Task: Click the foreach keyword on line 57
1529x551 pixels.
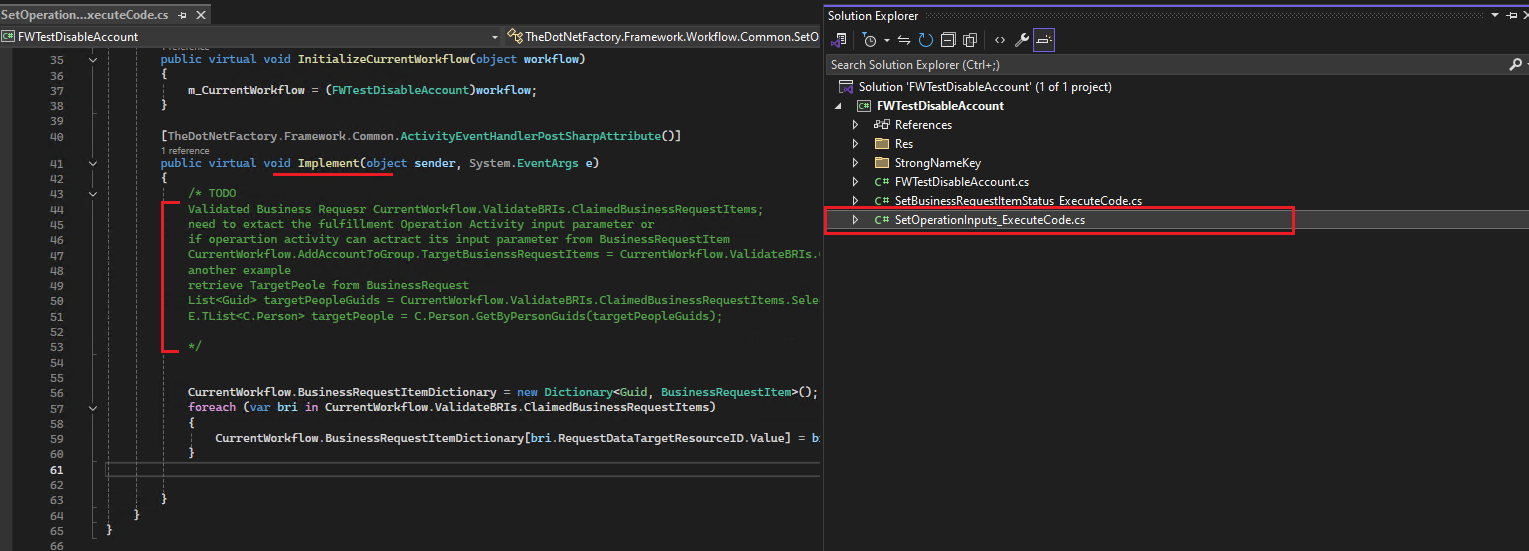Action: coord(212,408)
